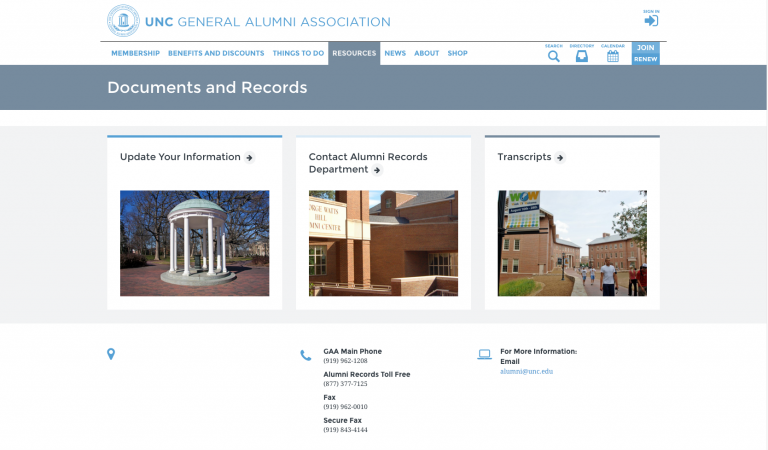Click the Old Well photo thumbnail

tap(194, 243)
